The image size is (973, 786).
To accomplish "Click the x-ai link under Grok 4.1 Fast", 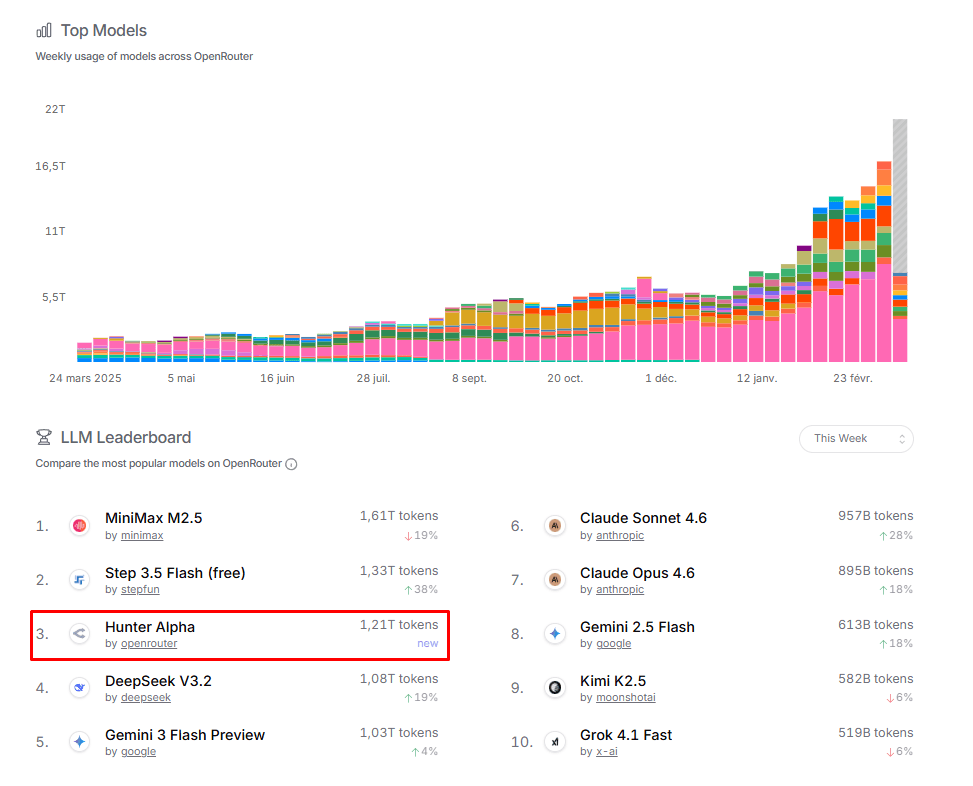I will tap(607, 751).
